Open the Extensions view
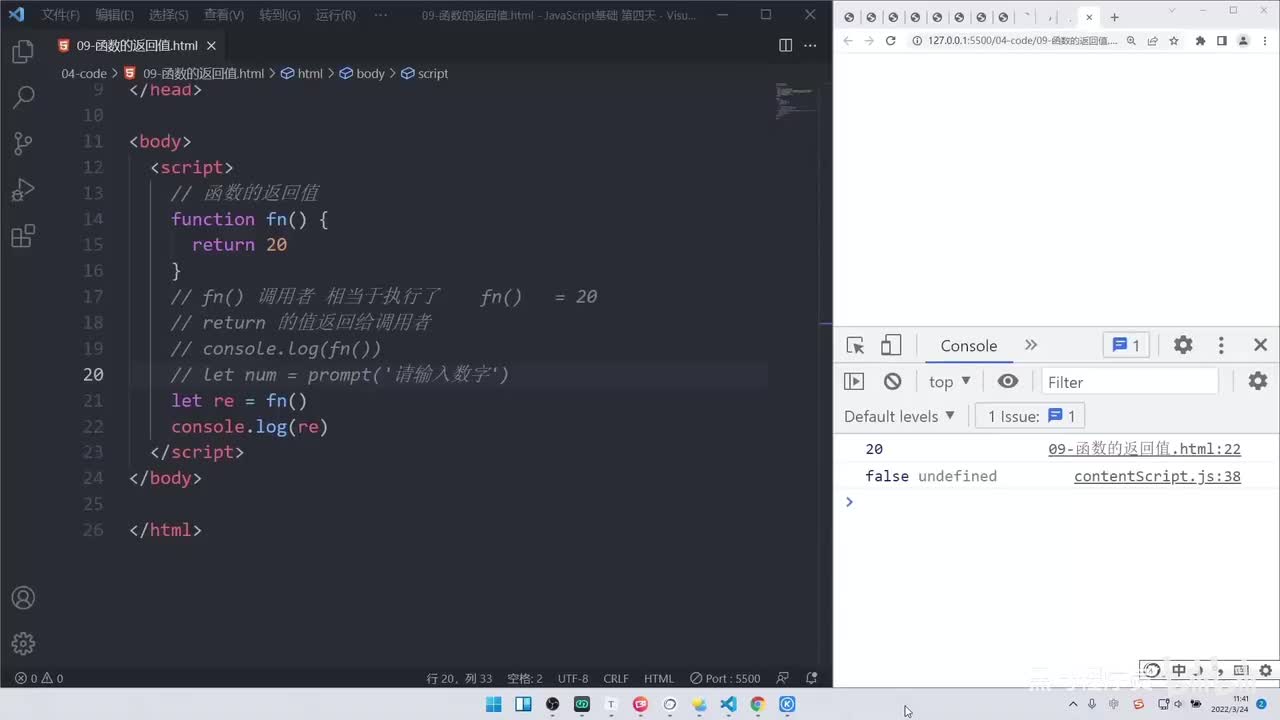 pos(23,237)
